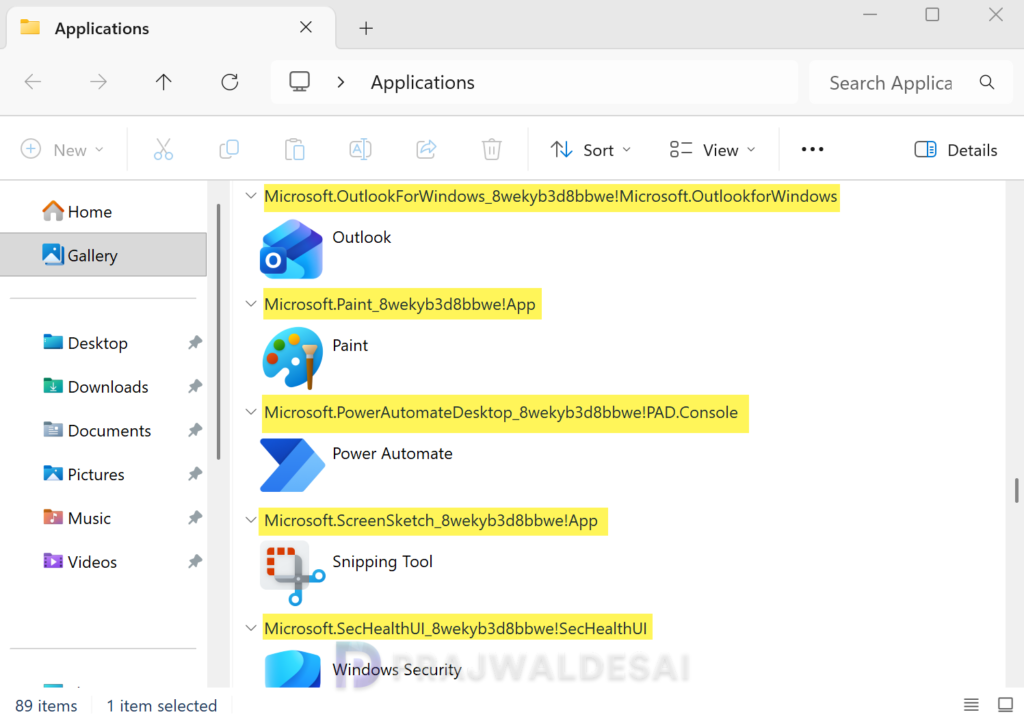Select the Power Automate name label
Image resolution: width=1024 pixels, height=719 pixels.
click(x=392, y=453)
